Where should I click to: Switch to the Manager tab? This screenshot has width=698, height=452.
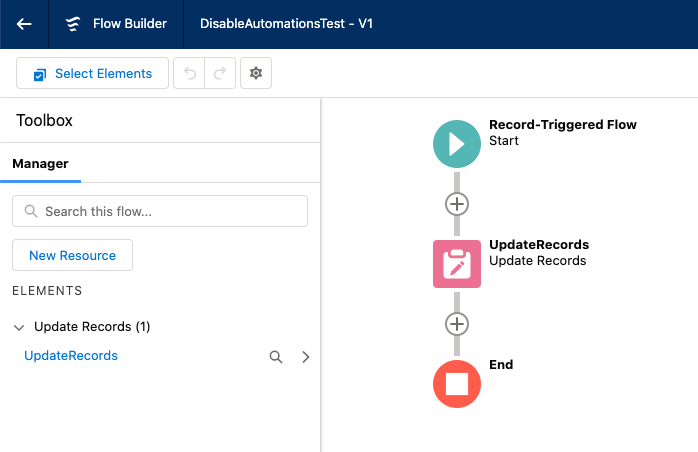[40, 163]
